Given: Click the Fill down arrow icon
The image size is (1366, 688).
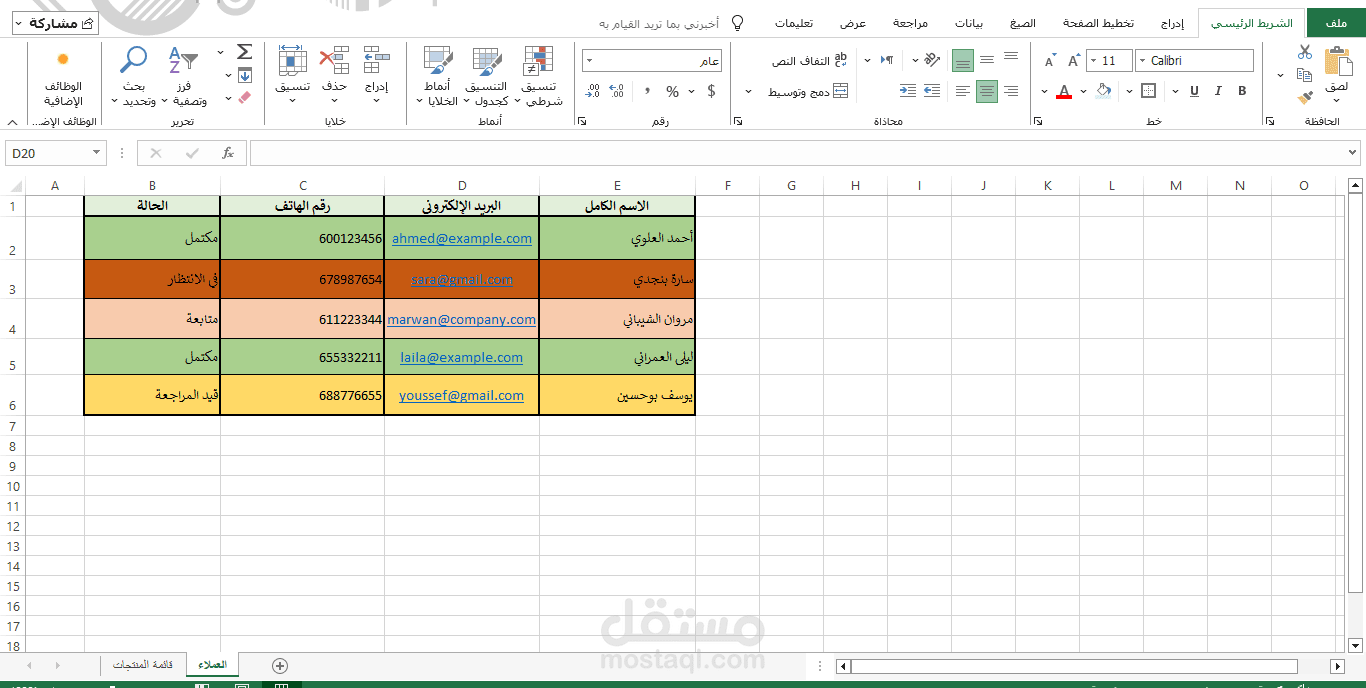Looking at the screenshot, I should pyautogui.click(x=244, y=75).
